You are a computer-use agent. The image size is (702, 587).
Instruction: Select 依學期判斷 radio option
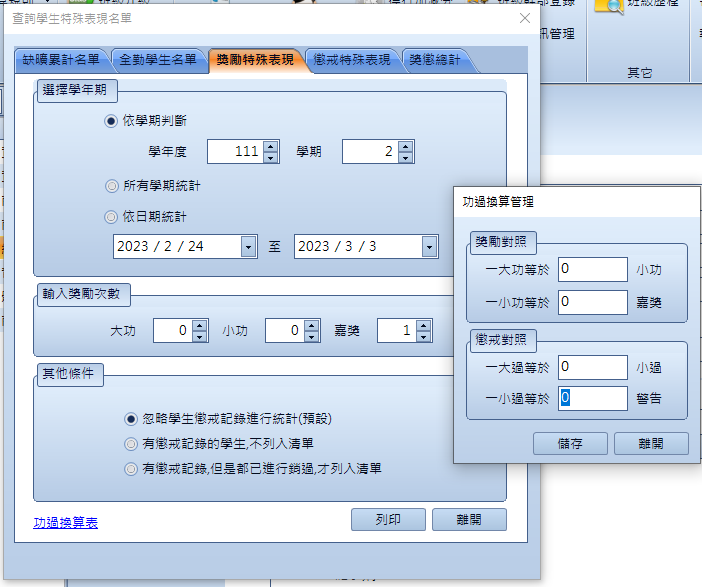point(111,120)
